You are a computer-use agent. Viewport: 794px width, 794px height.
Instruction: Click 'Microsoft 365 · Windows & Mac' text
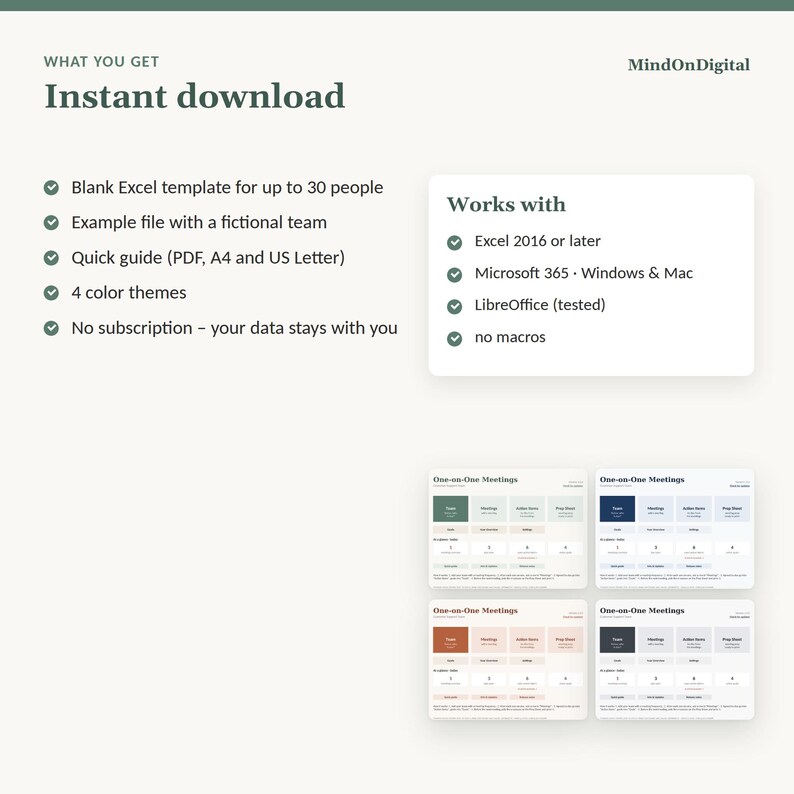[x=584, y=273]
